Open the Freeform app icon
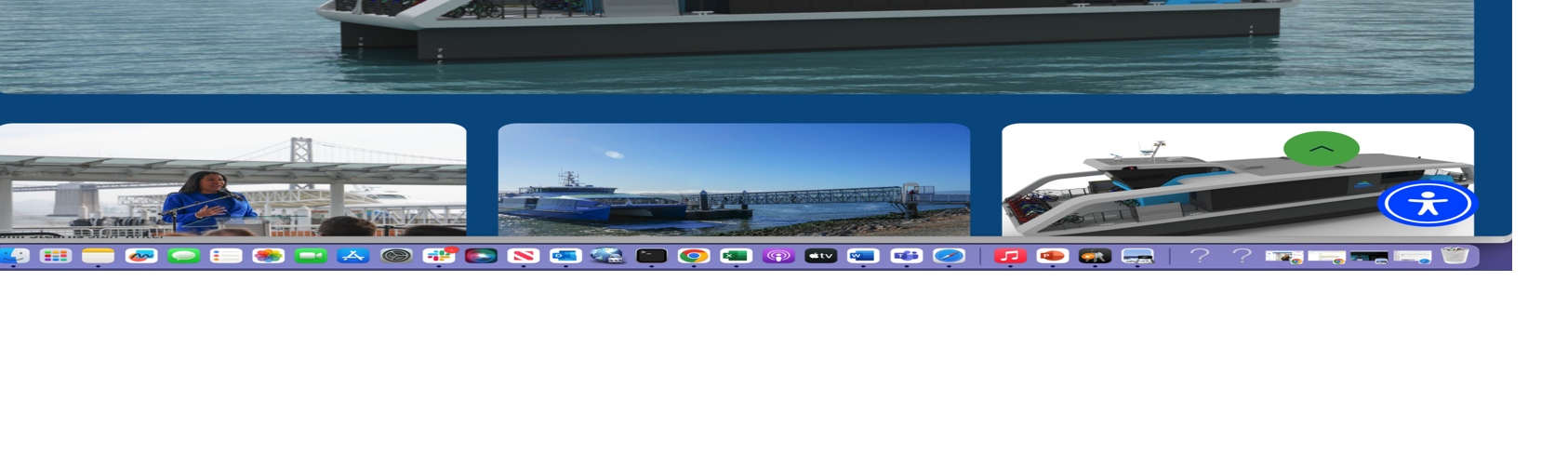Image resolution: width=1568 pixels, height=469 pixels. 141,256
